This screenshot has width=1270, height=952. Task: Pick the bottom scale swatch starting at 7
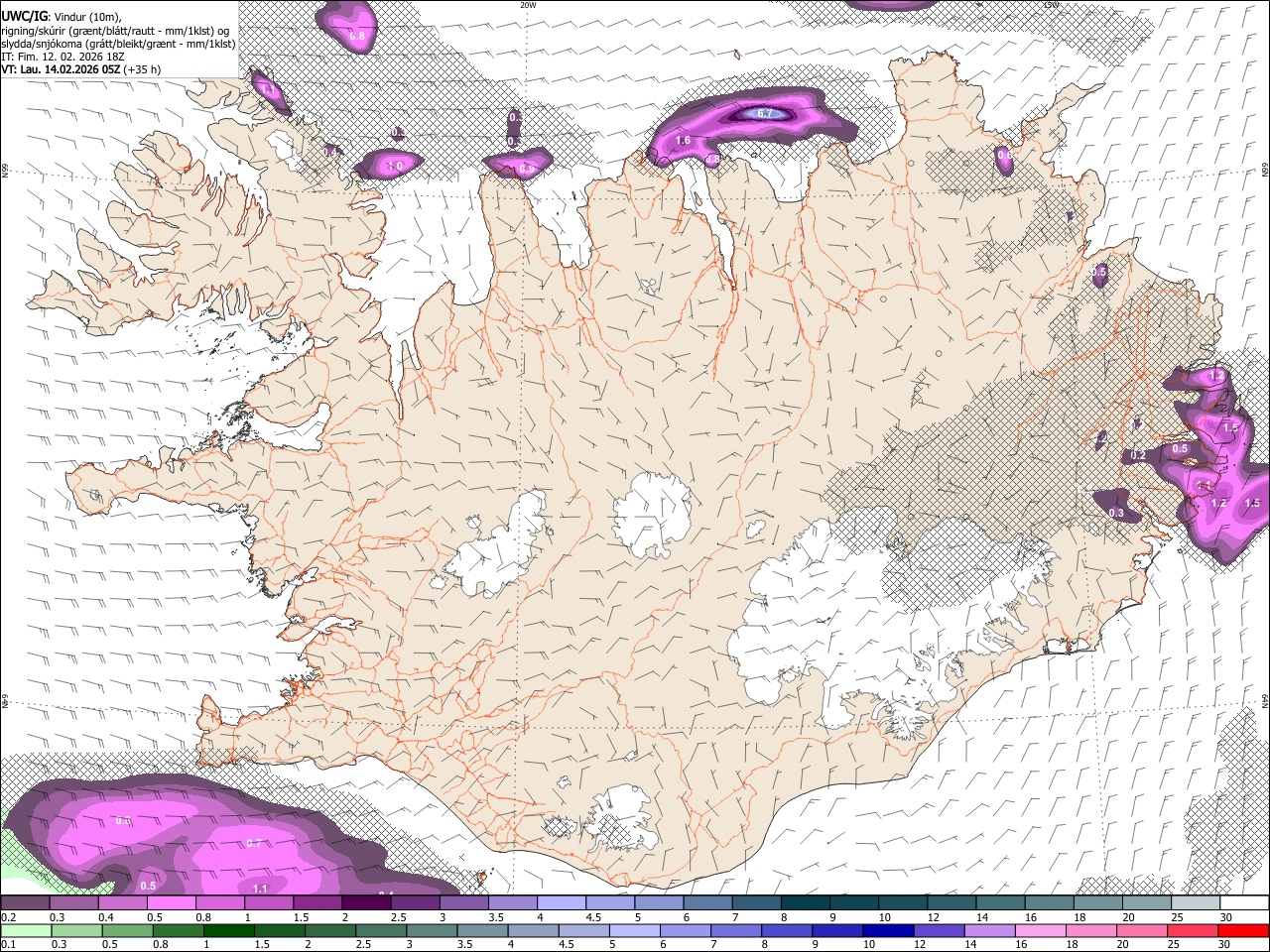coord(737,931)
